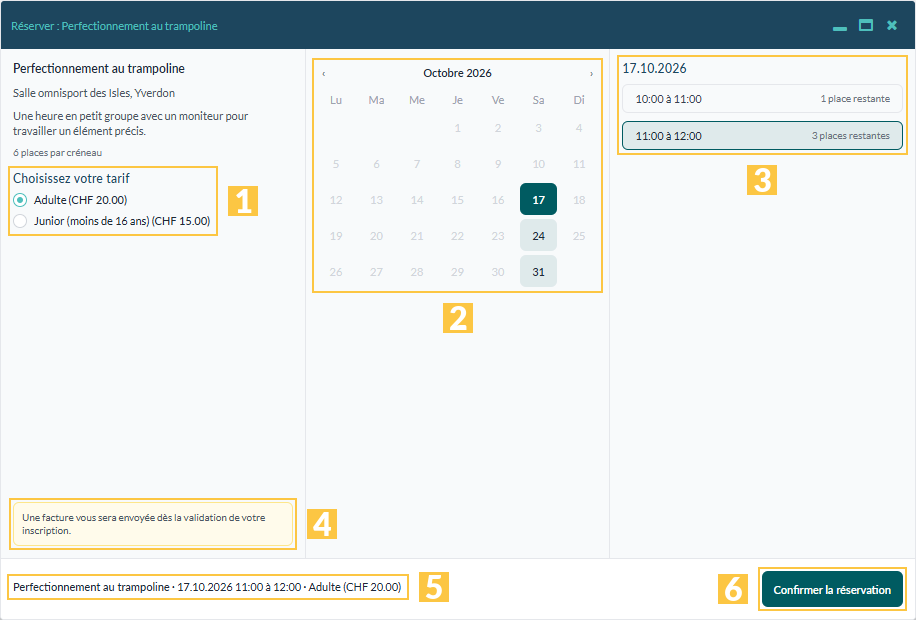916x620 pixels.
Task: Click the 'Une heure en petit groupe' description
Action: tap(130, 123)
